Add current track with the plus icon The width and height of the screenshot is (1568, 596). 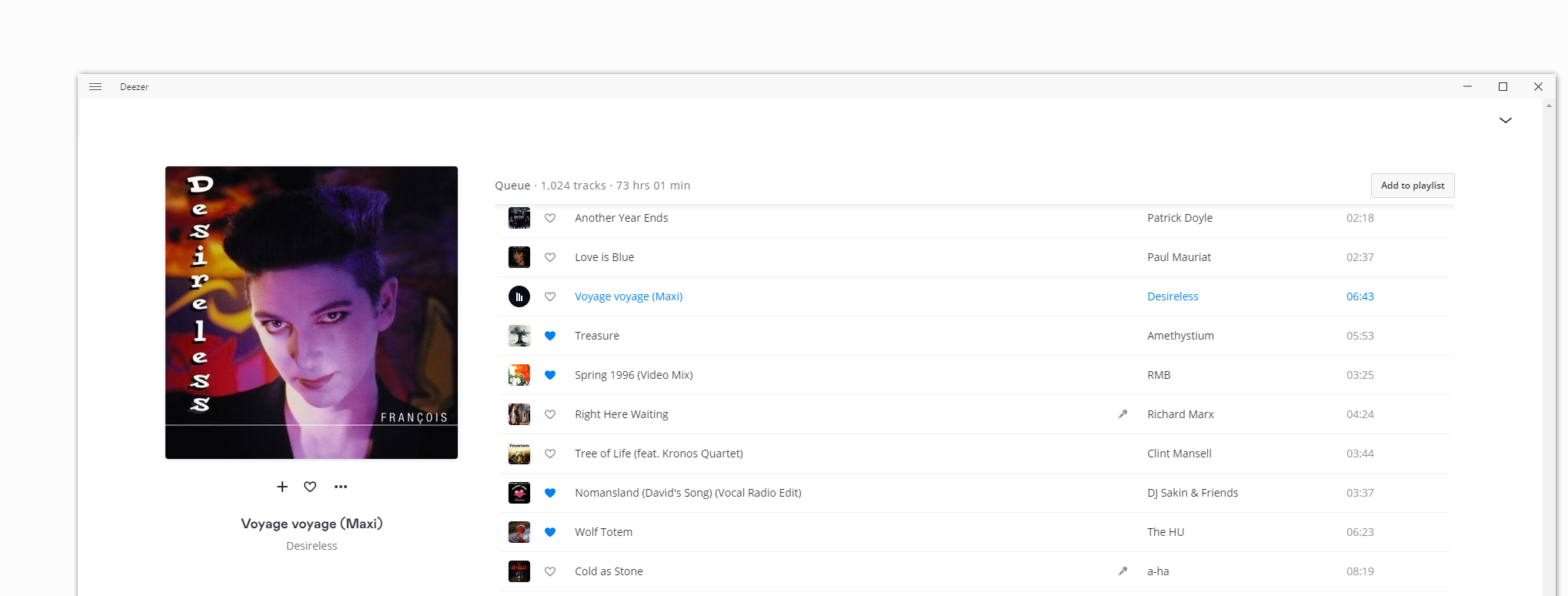[282, 487]
